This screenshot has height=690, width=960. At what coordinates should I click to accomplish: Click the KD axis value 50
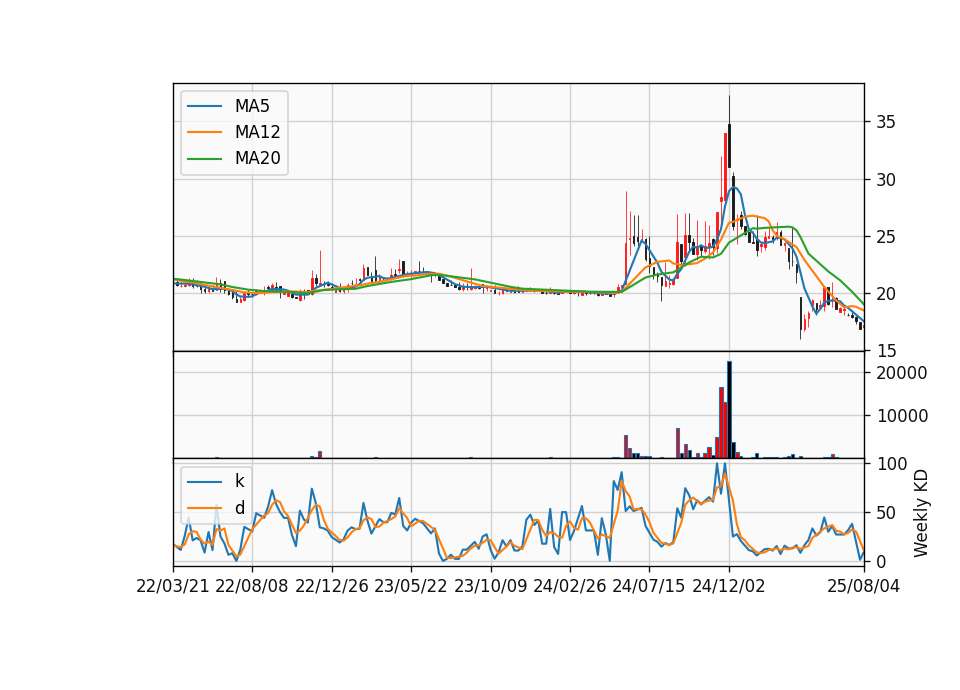point(885,512)
